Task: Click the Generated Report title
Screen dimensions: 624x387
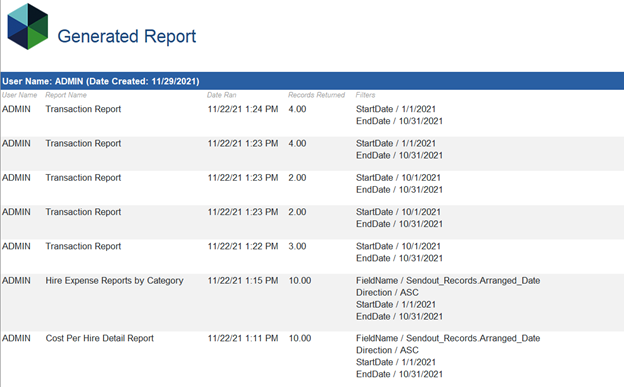Action: pyautogui.click(x=127, y=36)
